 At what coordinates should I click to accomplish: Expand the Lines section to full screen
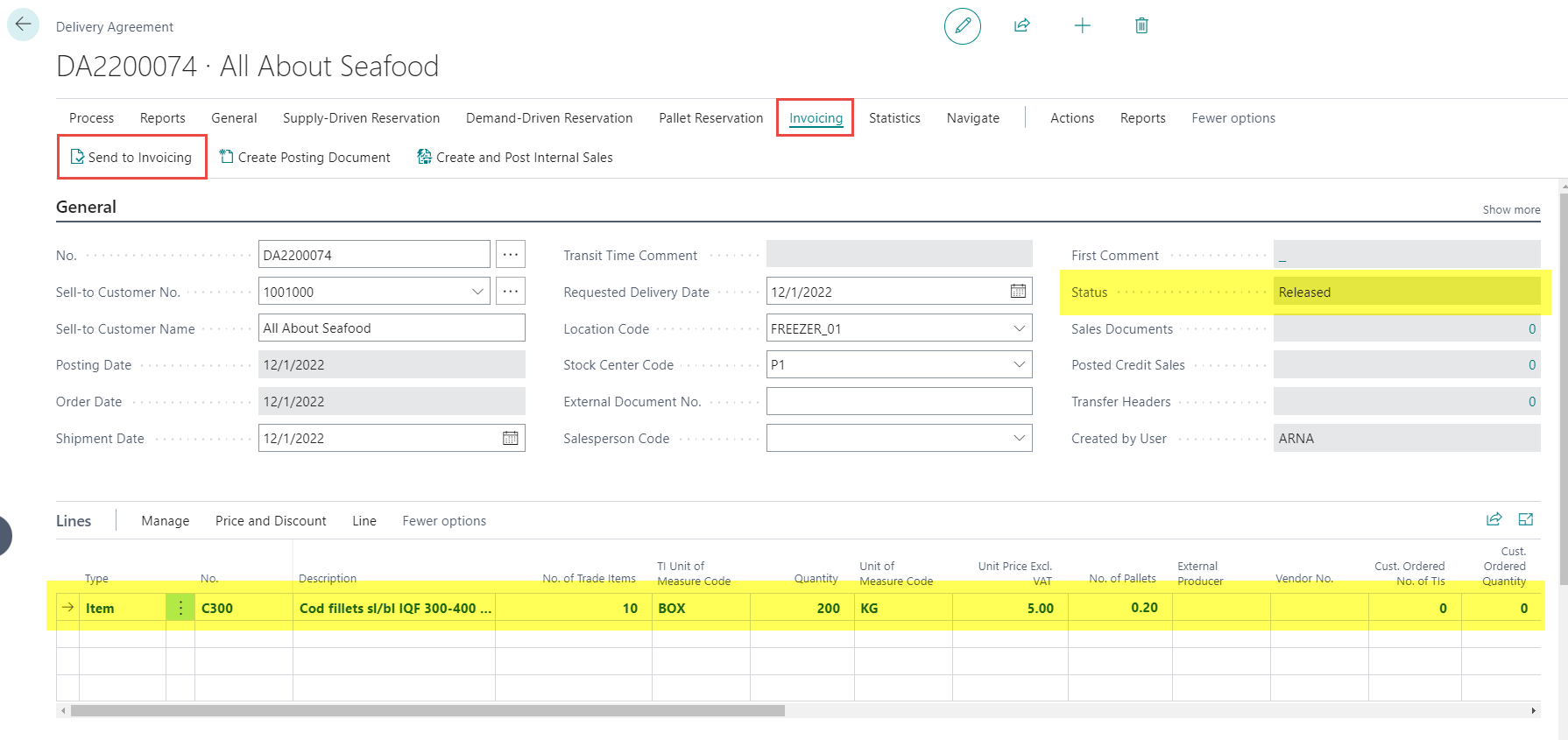(1525, 519)
